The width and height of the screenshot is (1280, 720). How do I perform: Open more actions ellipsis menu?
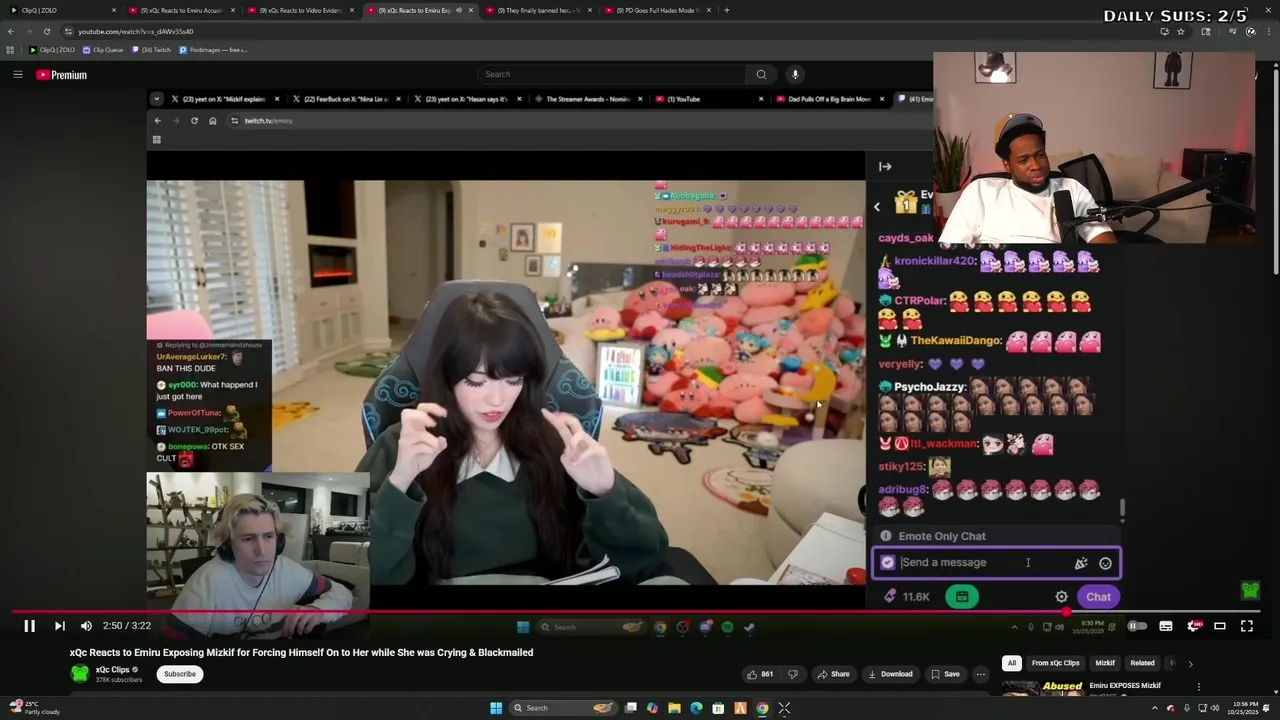tap(981, 674)
